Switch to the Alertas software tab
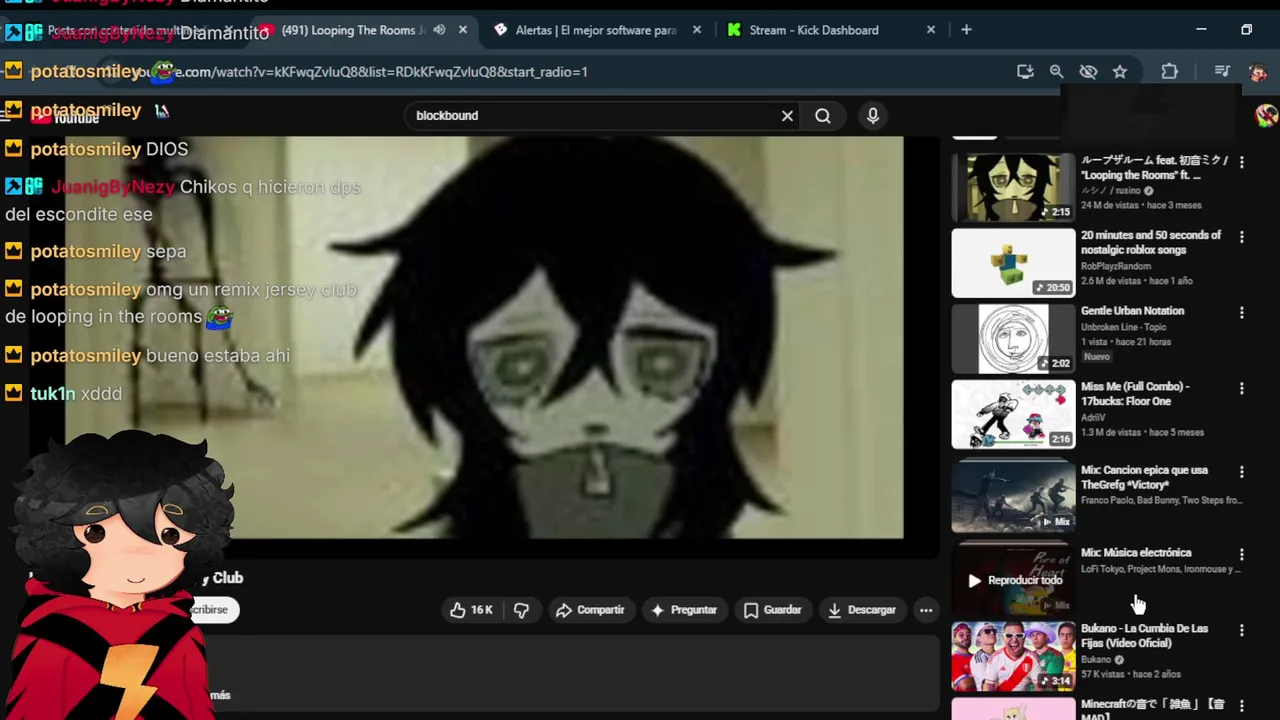 (595, 30)
